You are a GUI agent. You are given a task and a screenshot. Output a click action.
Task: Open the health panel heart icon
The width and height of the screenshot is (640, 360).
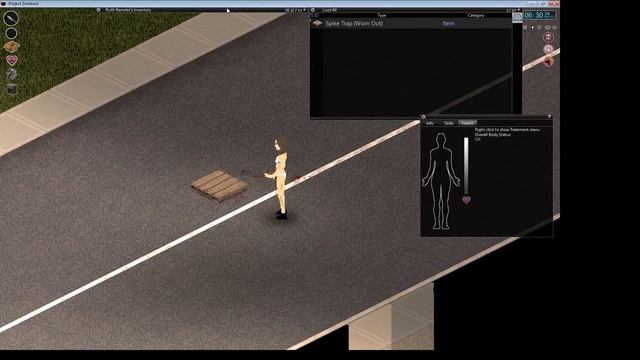[12, 60]
